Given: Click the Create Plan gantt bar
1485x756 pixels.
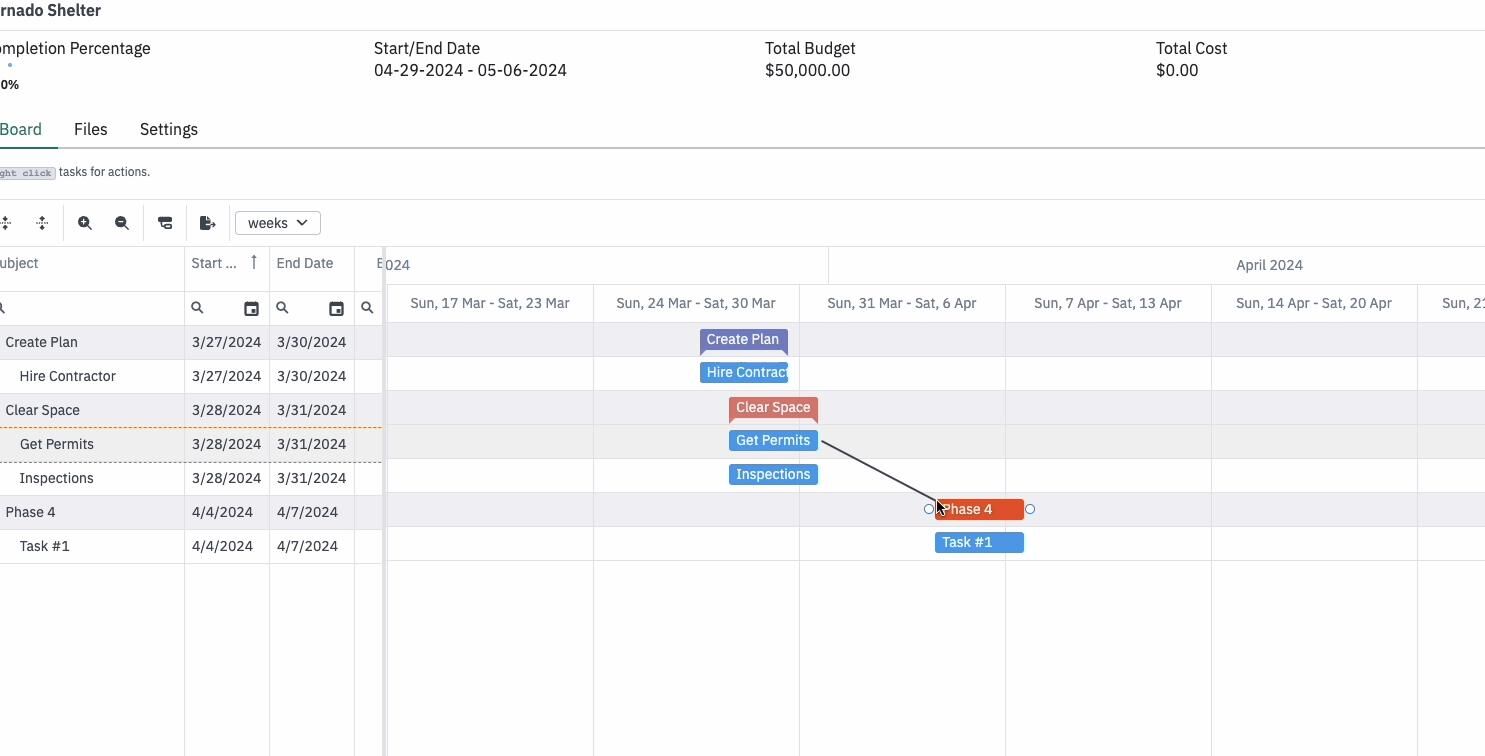Looking at the screenshot, I should tap(743, 340).
